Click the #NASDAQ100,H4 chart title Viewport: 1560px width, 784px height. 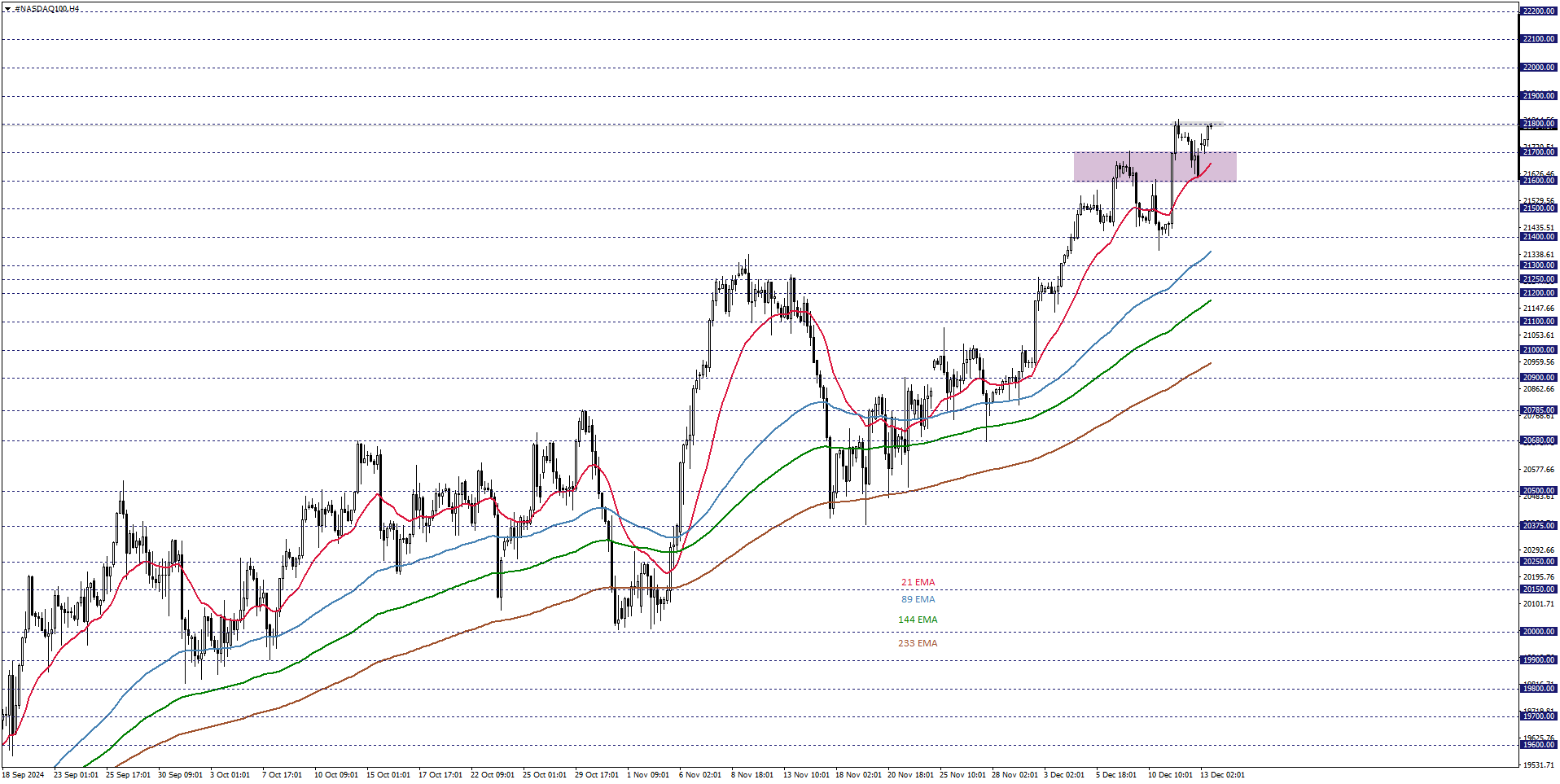pos(46,9)
